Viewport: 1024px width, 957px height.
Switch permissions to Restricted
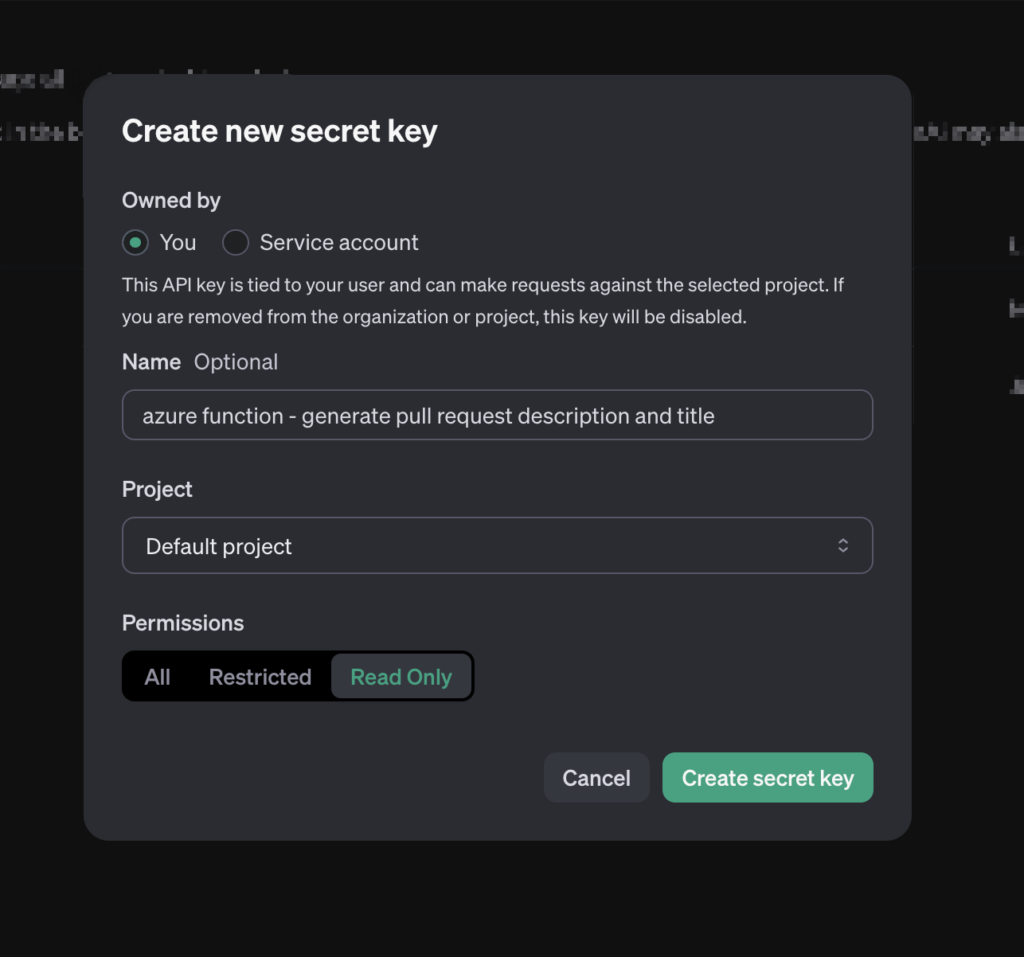point(260,677)
